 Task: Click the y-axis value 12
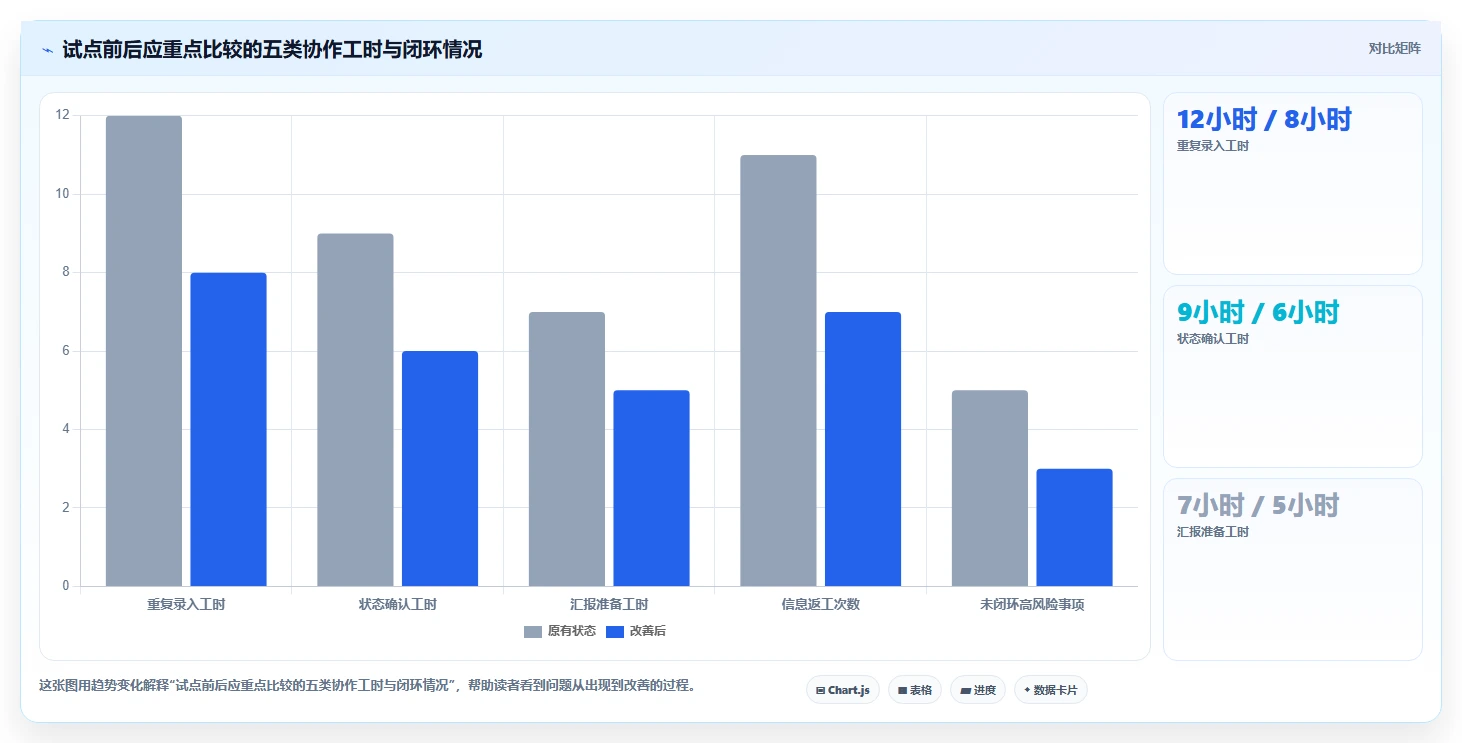63,115
